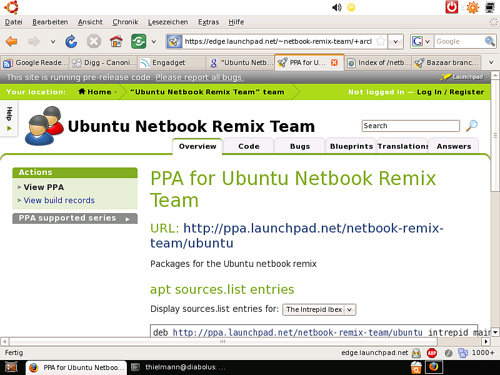Image resolution: width=500 pixels, height=375 pixels.
Task: Open the sync icon dropdown arrow
Action: [x=154, y=42]
